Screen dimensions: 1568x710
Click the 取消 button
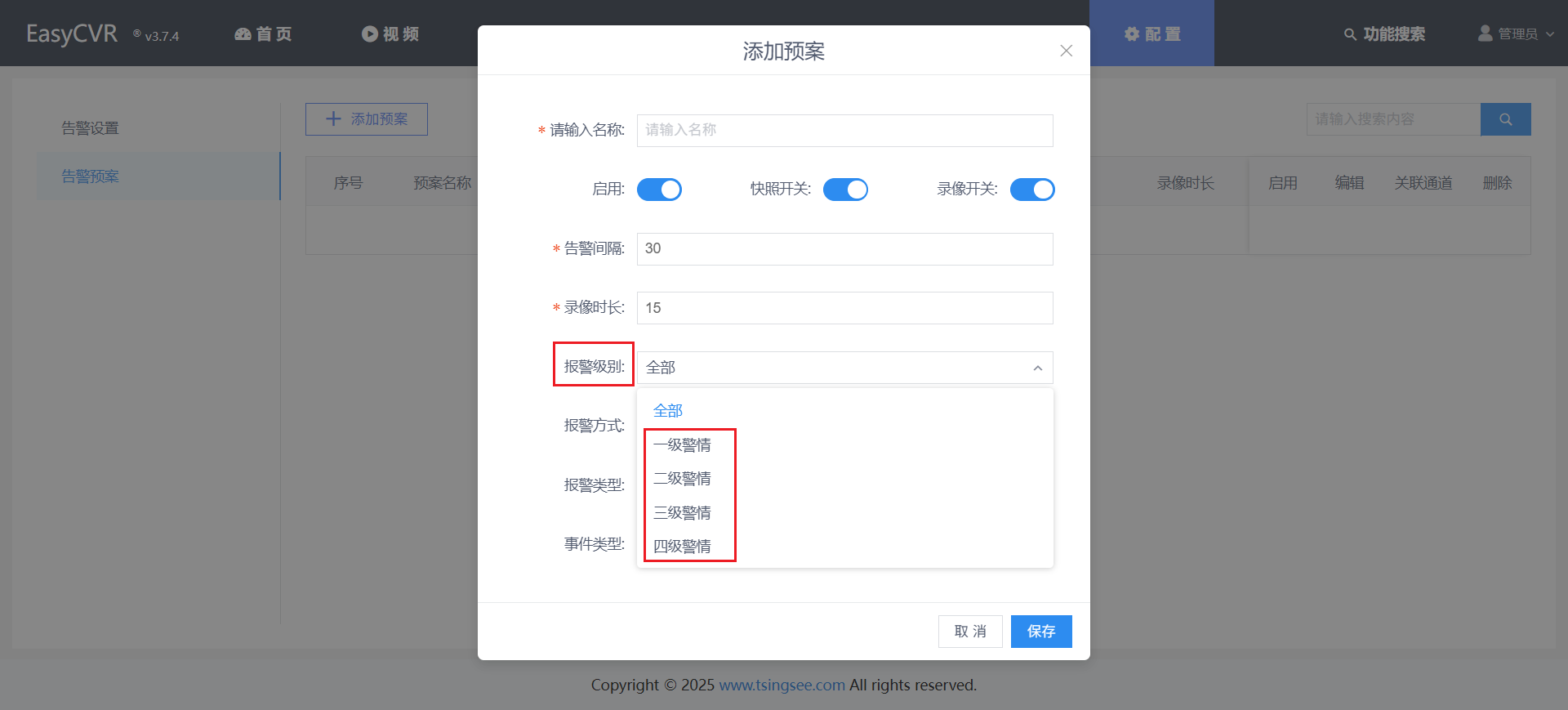pos(970,632)
